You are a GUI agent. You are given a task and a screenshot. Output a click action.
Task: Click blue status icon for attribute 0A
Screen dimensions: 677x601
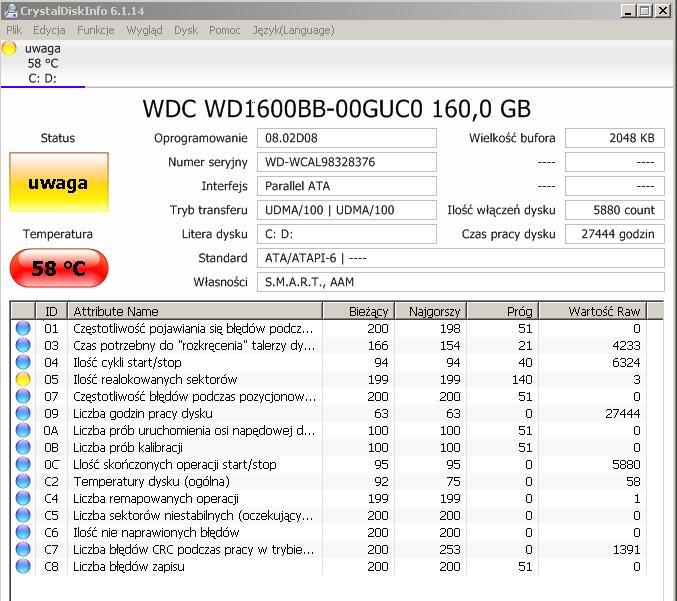[x=23, y=430]
